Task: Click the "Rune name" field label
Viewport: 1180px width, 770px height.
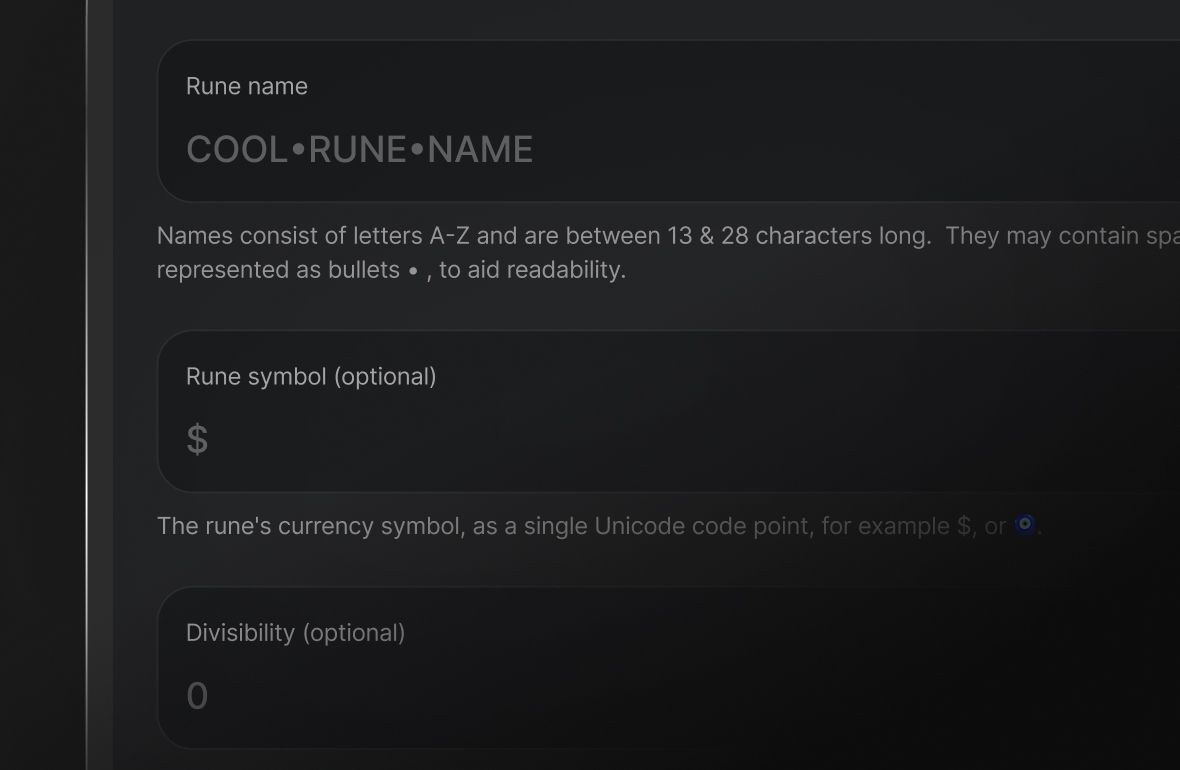Action: pyautogui.click(x=247, y=87)
